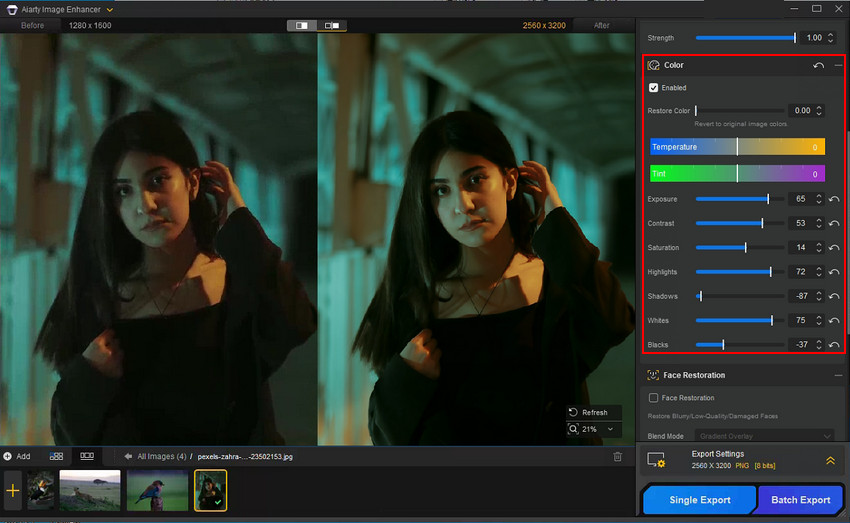Adjust the Restore Color stepper arrows
This screenshot has width=850, height=523.
click(x=819, y=111)
